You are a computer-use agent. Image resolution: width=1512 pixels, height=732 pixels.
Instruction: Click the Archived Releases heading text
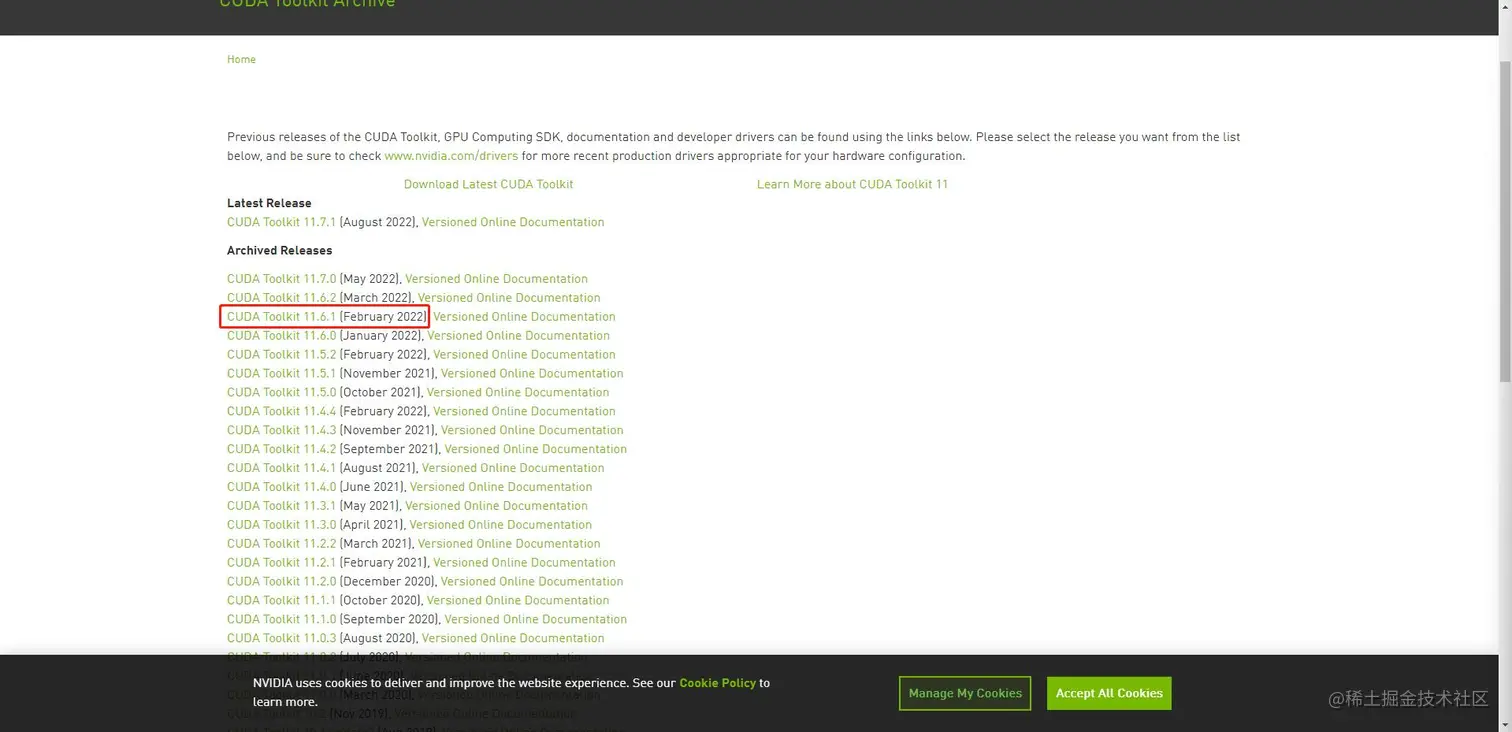coord(279,251)
